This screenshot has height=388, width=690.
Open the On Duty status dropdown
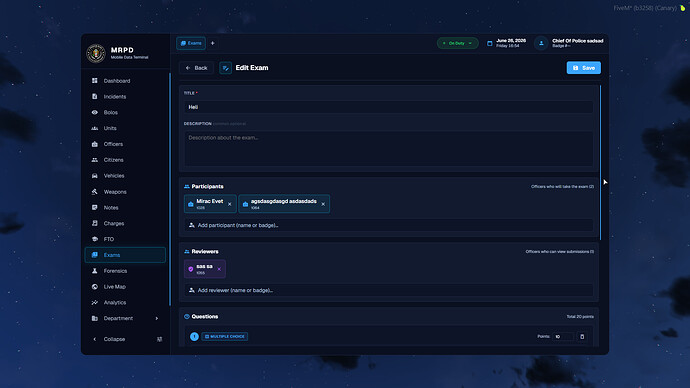[x=458, y=43]
